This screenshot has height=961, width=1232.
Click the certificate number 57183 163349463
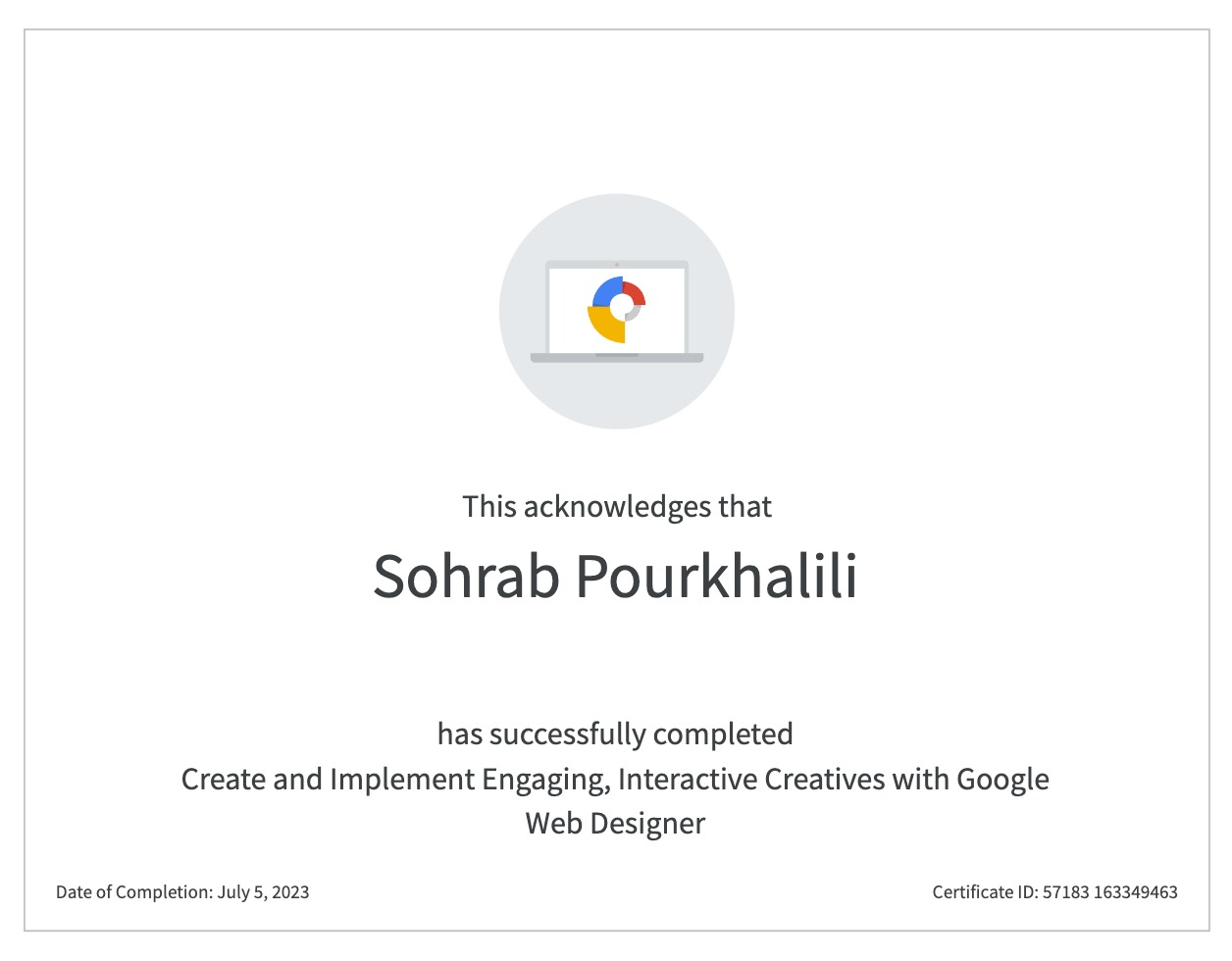click(x=1110, y=892)
